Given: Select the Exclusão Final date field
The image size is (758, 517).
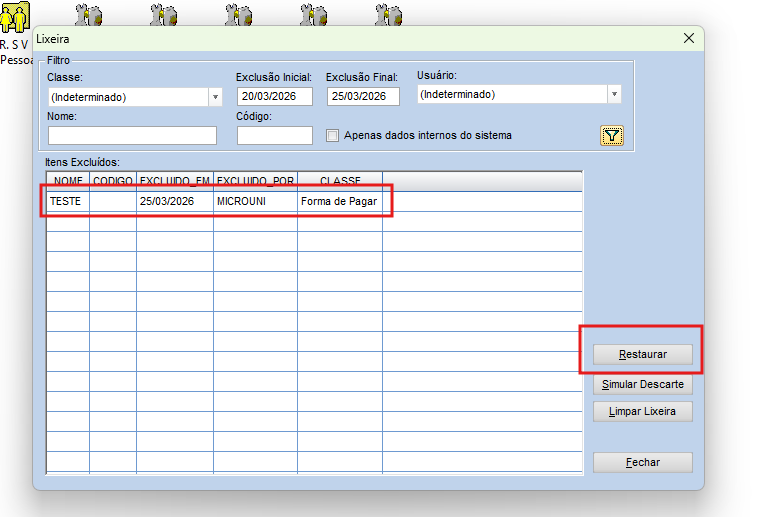Looking at the screenshot, I should (362, 96).
